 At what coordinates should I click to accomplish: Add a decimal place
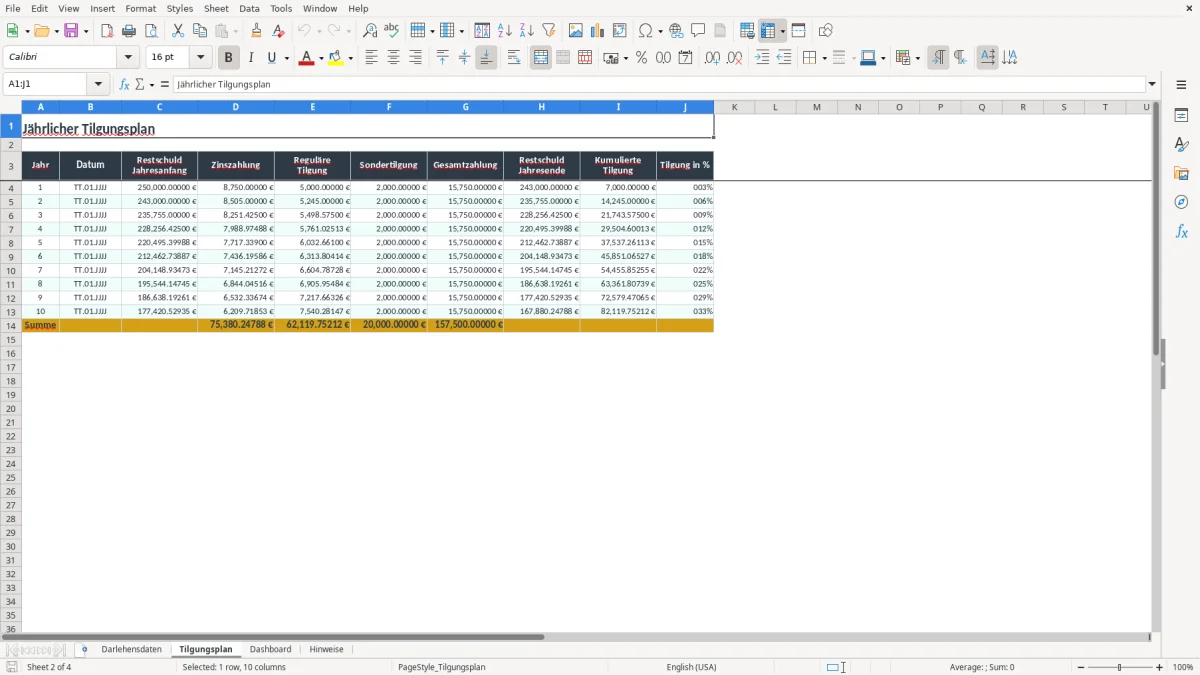pyautogui.click(x=712, y=58)
